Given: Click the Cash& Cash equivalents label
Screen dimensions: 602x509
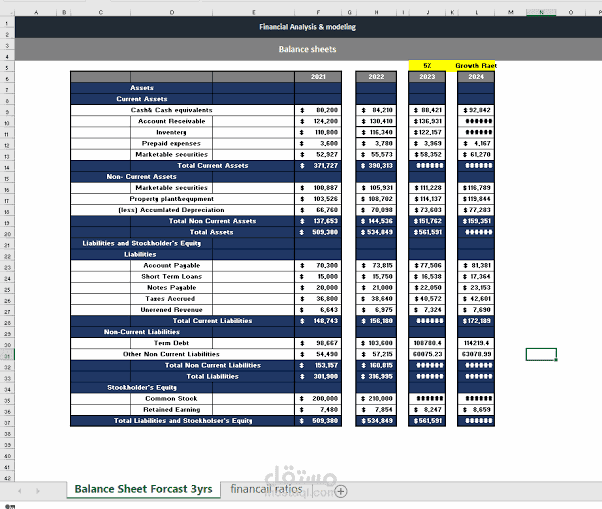Looking at the screenshot, I should coord(171,110).
